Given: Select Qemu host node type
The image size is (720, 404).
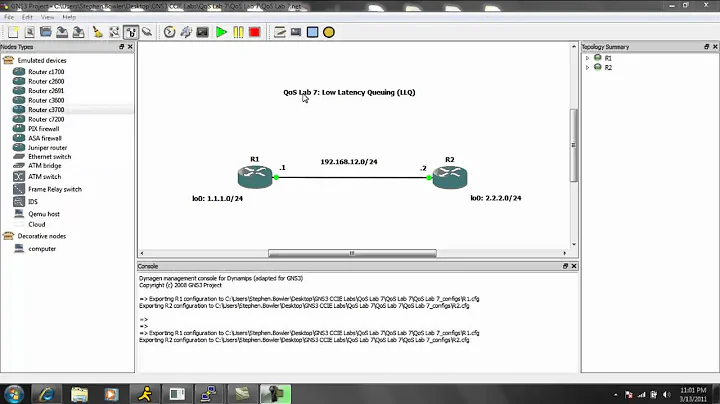Looking at the screenshot, I should click(x=44, y=214).
